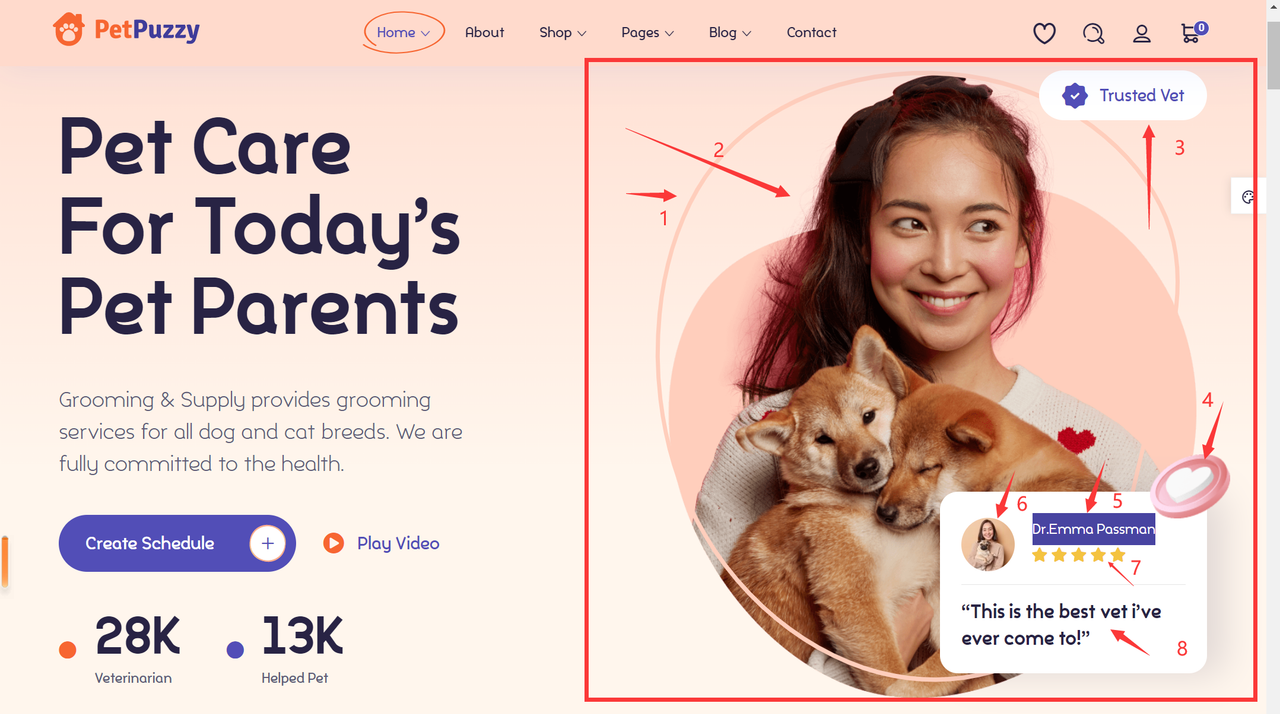
Task: Open the shopping cart icon
Action: [1192, 33]
